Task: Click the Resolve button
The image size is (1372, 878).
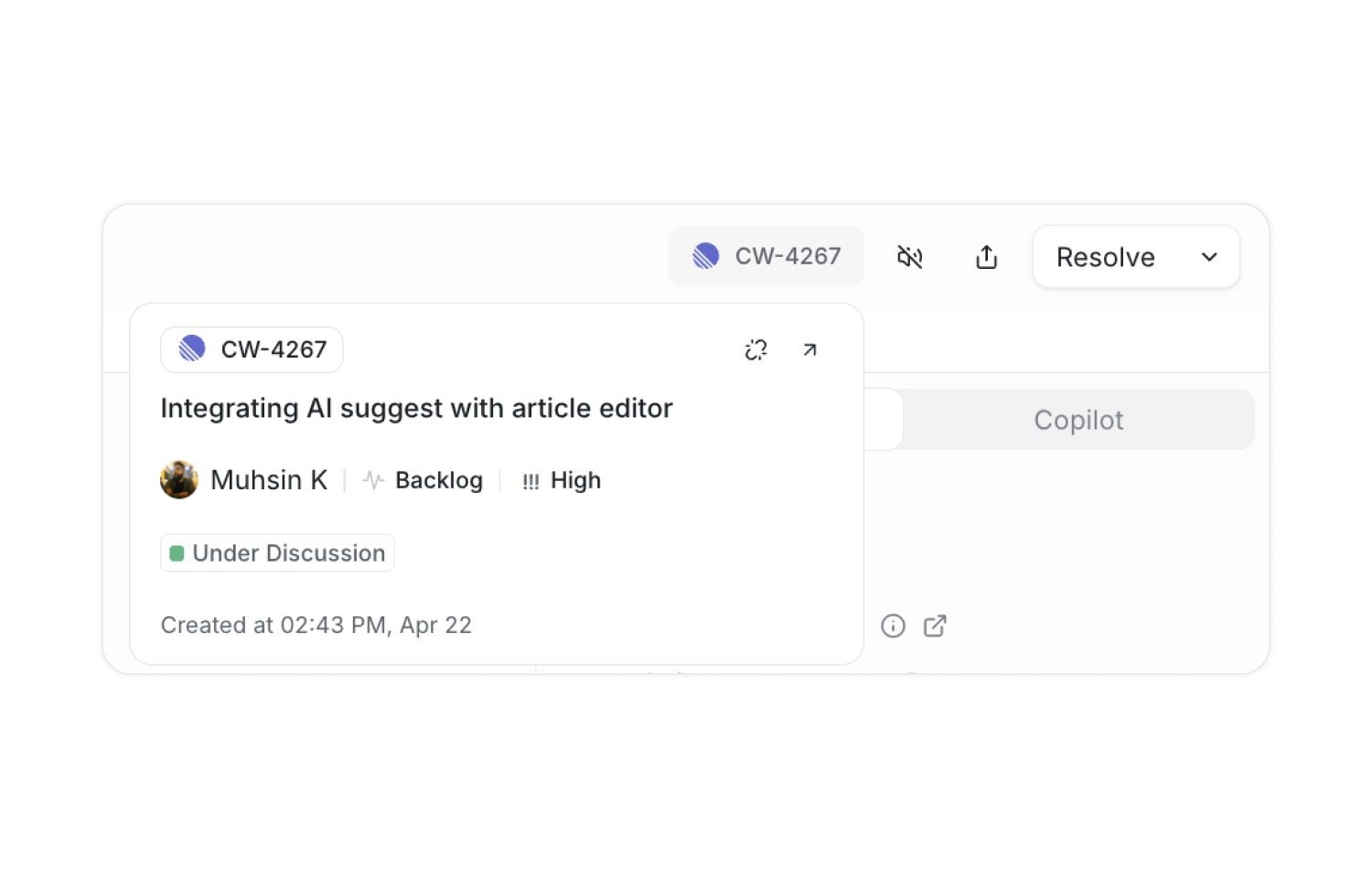Action: (x=1105, y=257)
